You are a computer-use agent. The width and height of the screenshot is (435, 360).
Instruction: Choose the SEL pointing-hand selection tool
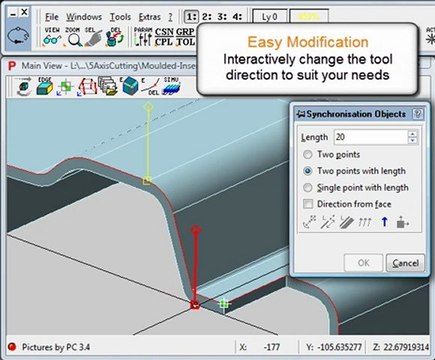[x=93, y=36]
